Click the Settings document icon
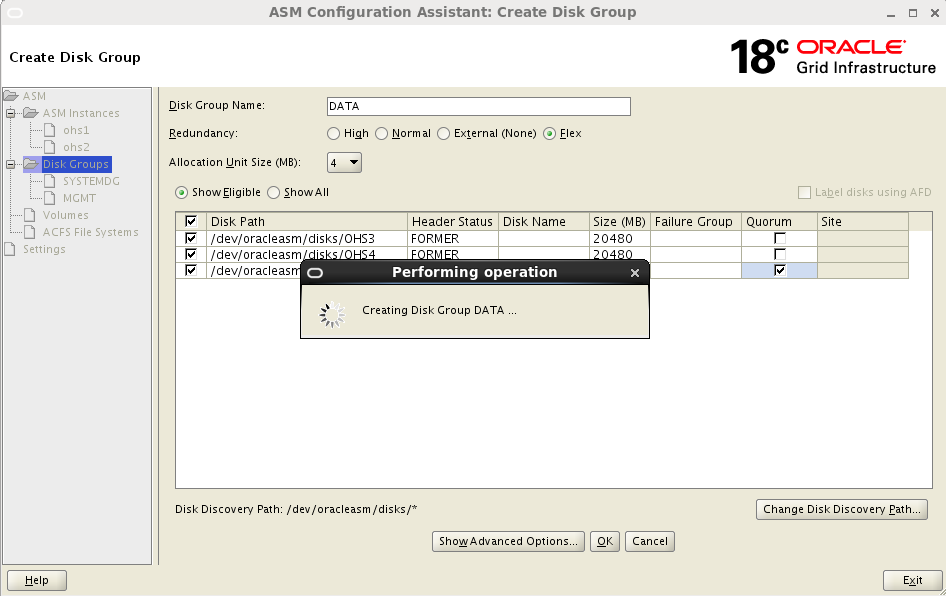 (x=10, y=249)
